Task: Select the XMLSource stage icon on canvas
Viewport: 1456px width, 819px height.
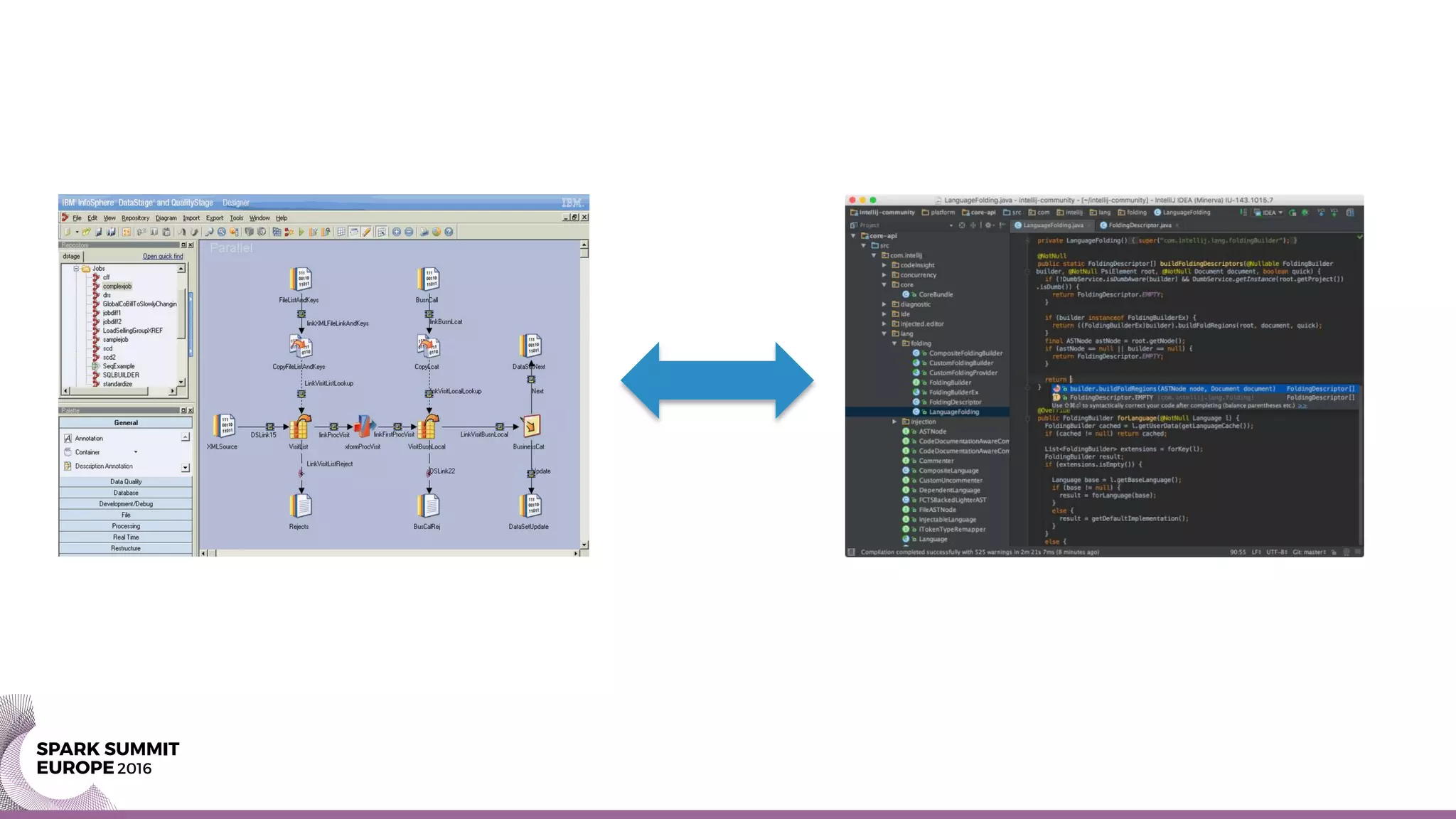Action: [224, 426]
